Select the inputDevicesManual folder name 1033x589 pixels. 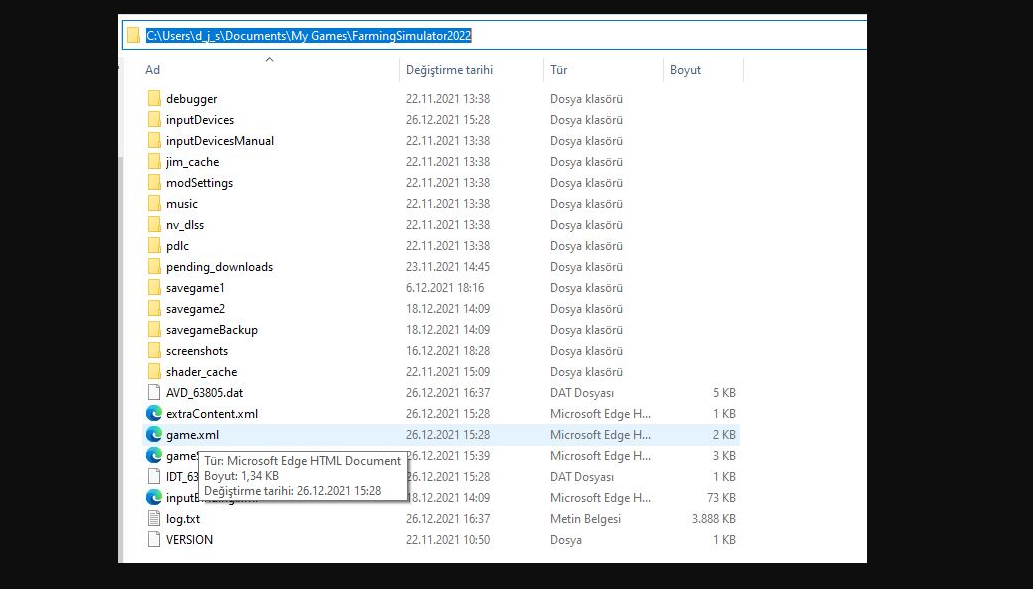point(219,141)
